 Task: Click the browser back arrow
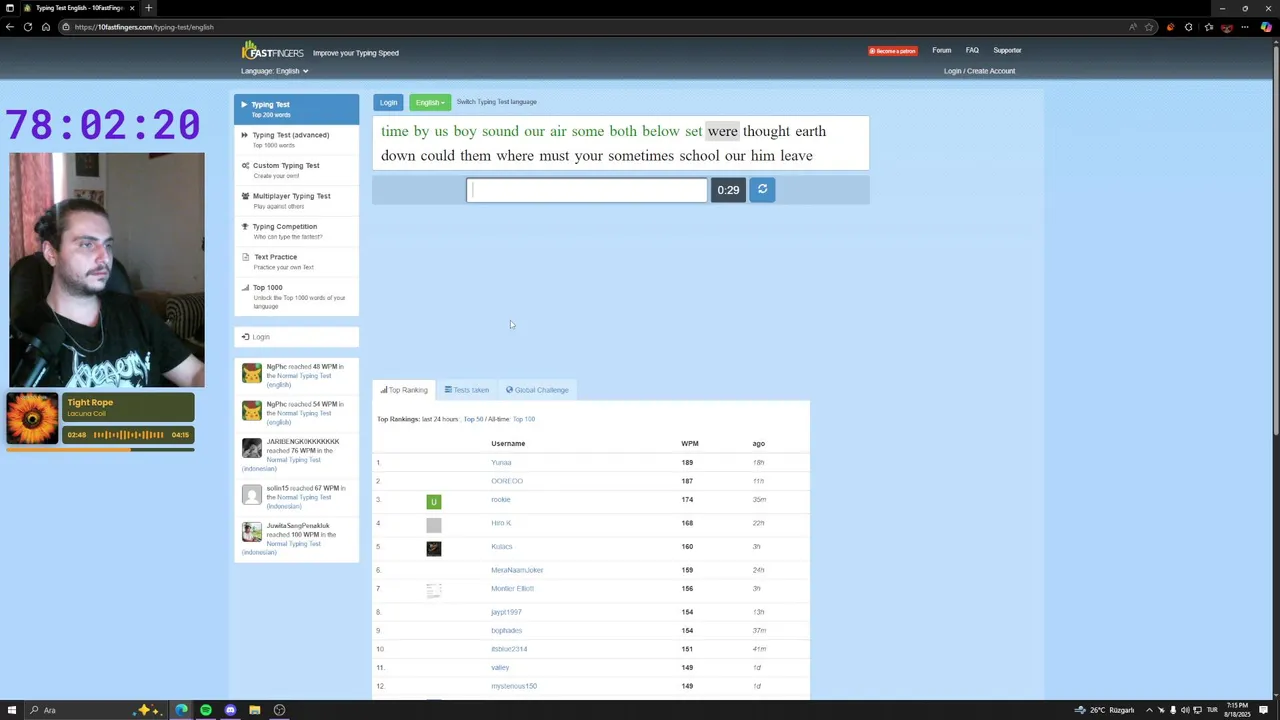(10, 27)
